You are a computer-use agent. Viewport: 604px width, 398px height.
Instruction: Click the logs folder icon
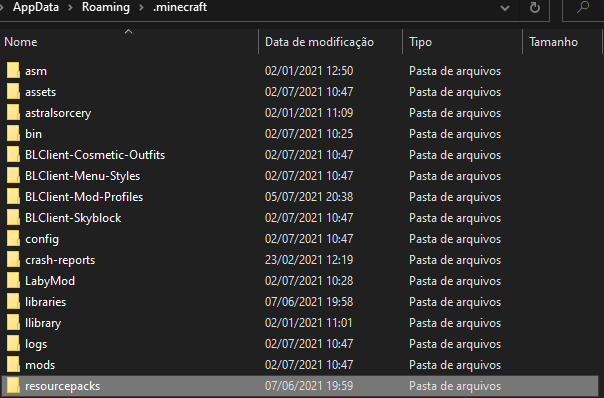[x=13, y=344]
